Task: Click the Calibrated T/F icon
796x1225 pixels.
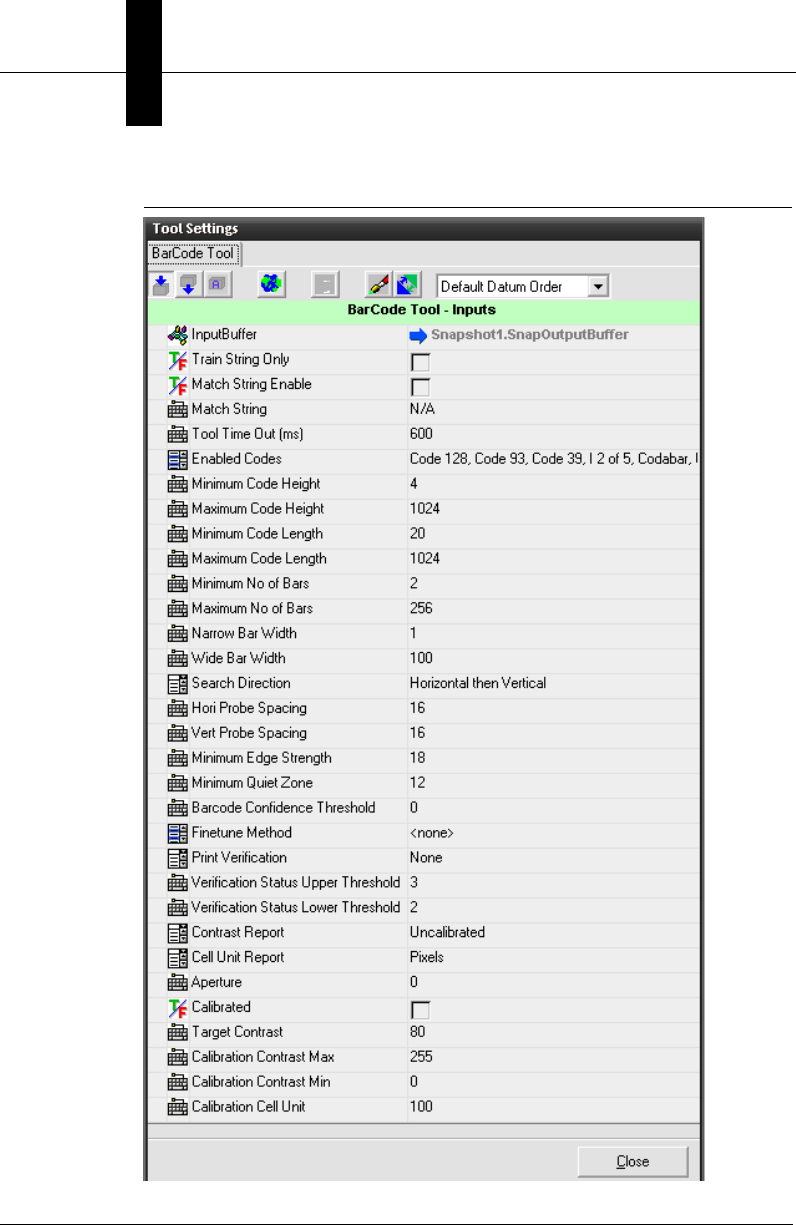Action: pos(177,1008)
